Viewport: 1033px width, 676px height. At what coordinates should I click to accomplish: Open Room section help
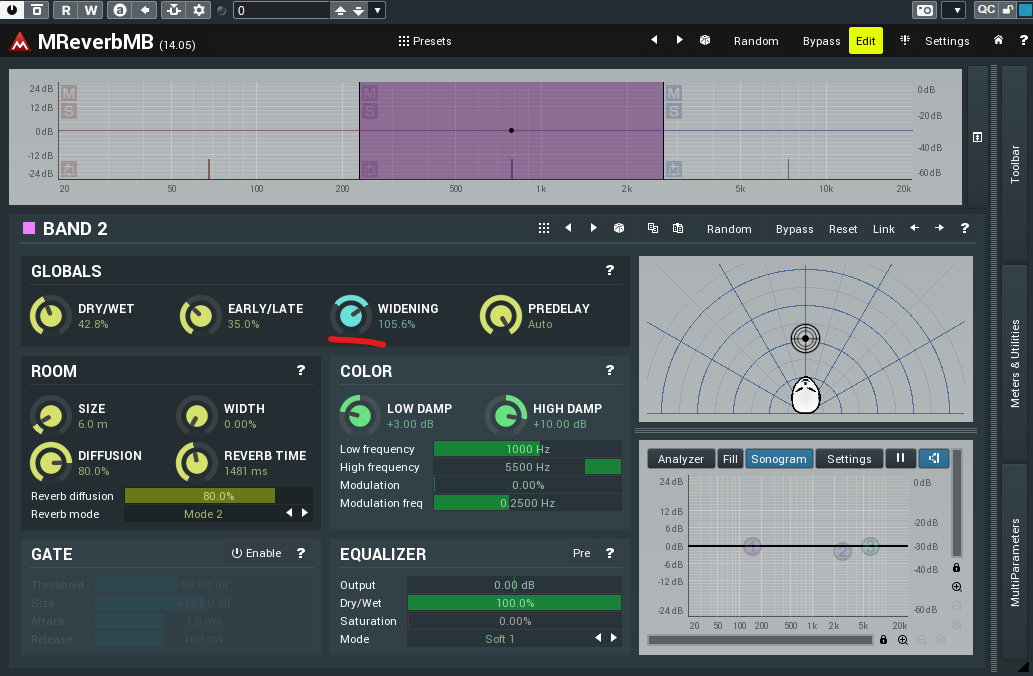tap(300, 370)
